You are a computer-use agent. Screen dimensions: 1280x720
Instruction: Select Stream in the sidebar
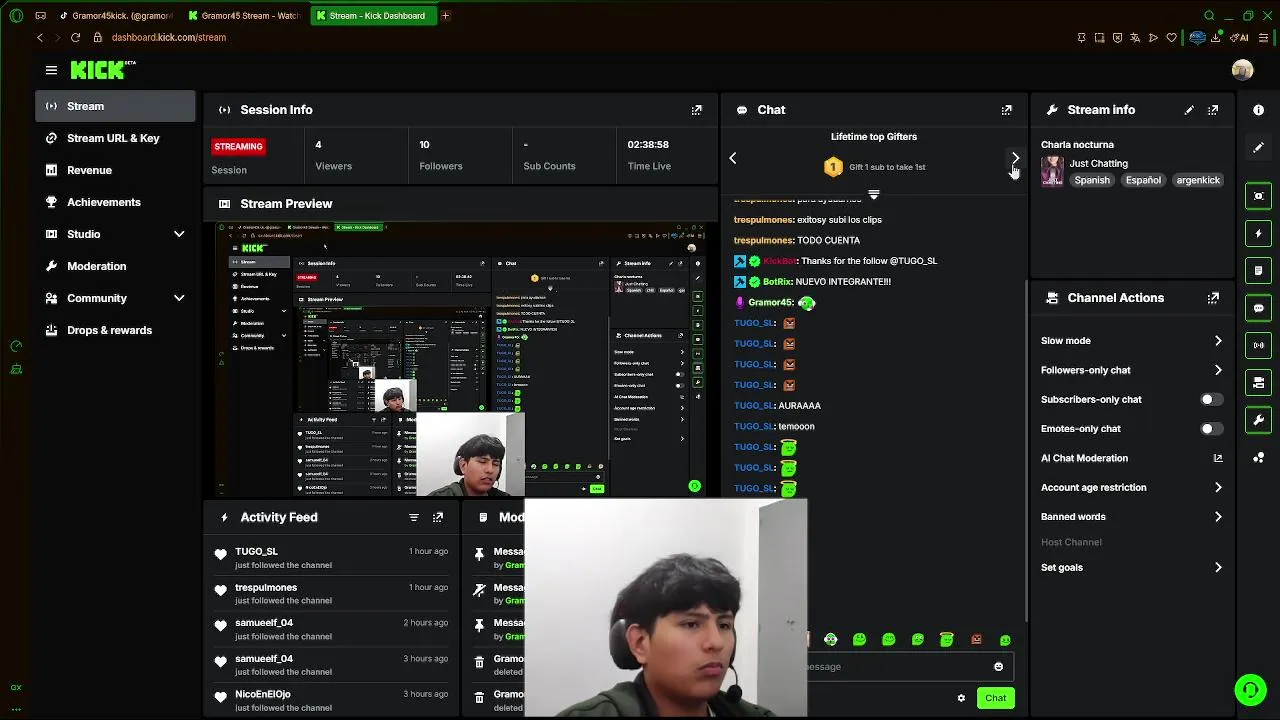(x=115, y=106)
